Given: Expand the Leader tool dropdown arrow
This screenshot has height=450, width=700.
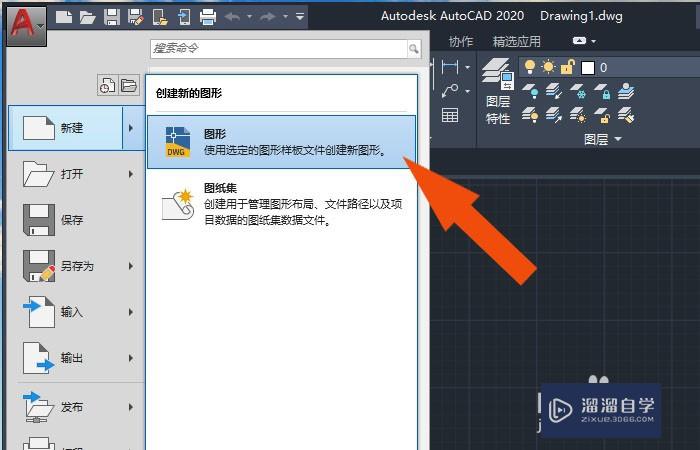Looking at the screenshot, I should pos(467,92).
